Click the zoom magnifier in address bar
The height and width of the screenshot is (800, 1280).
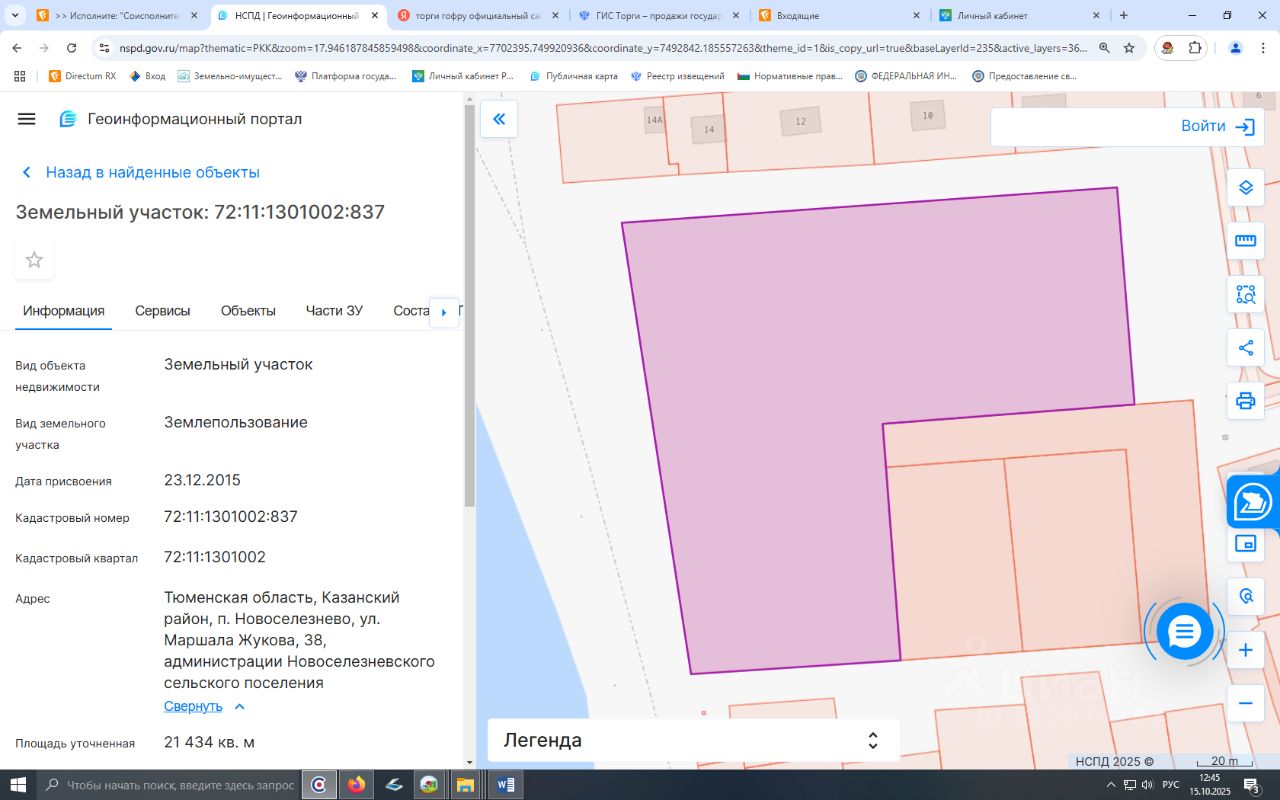click(x=1104, y=48)
